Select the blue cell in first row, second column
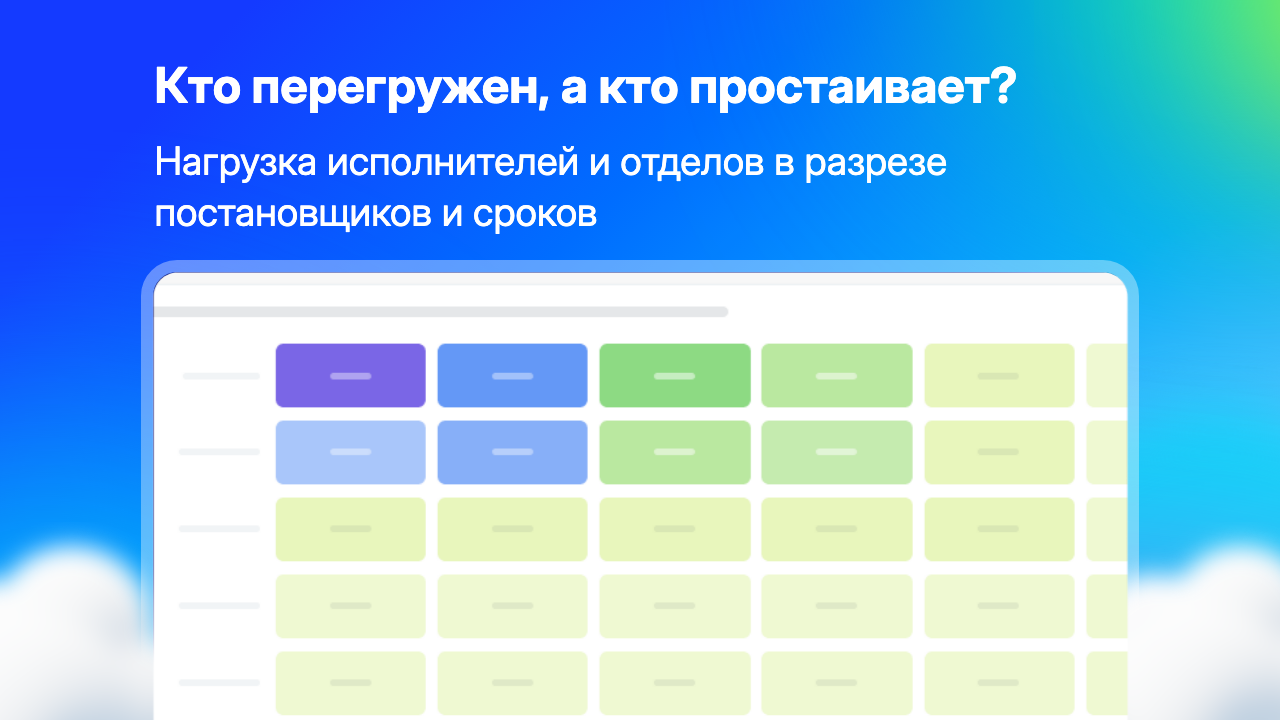 pos(513,375)
